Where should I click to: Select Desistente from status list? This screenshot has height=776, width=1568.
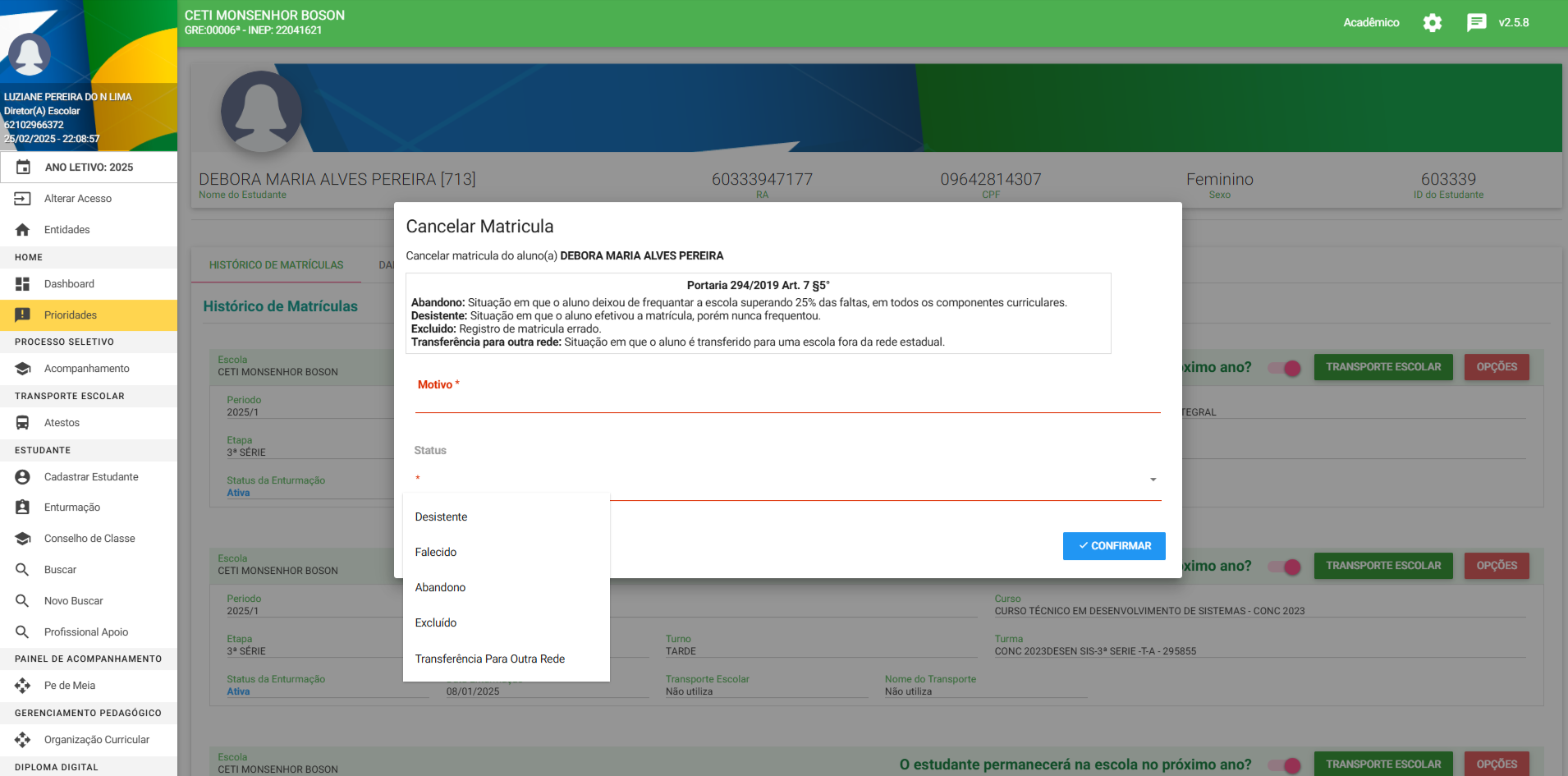[441, 517]
